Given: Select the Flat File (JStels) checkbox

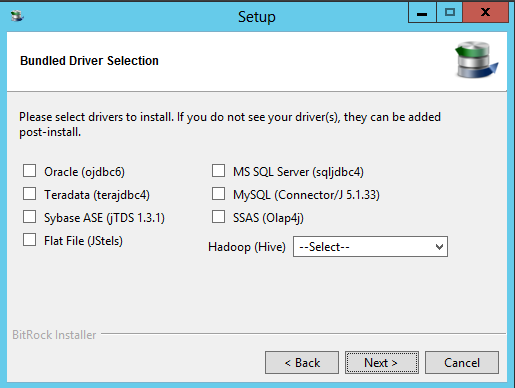Looking at the screenshot, I should 29,239.
